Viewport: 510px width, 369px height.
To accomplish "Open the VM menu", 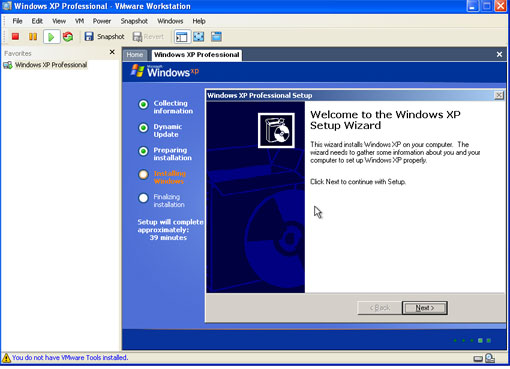I will pos(79,21).
